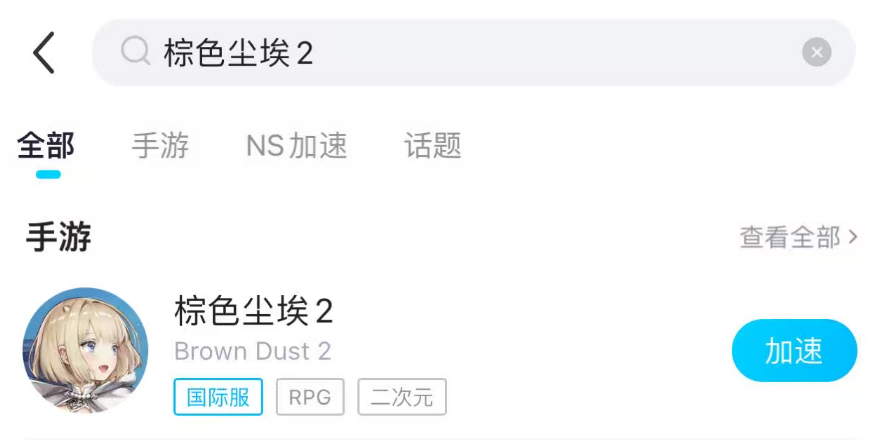The image size is (882, 444).
Task: Focus the search text 棕色尘埃 2 in the search bar
Action: click(238, 53)
